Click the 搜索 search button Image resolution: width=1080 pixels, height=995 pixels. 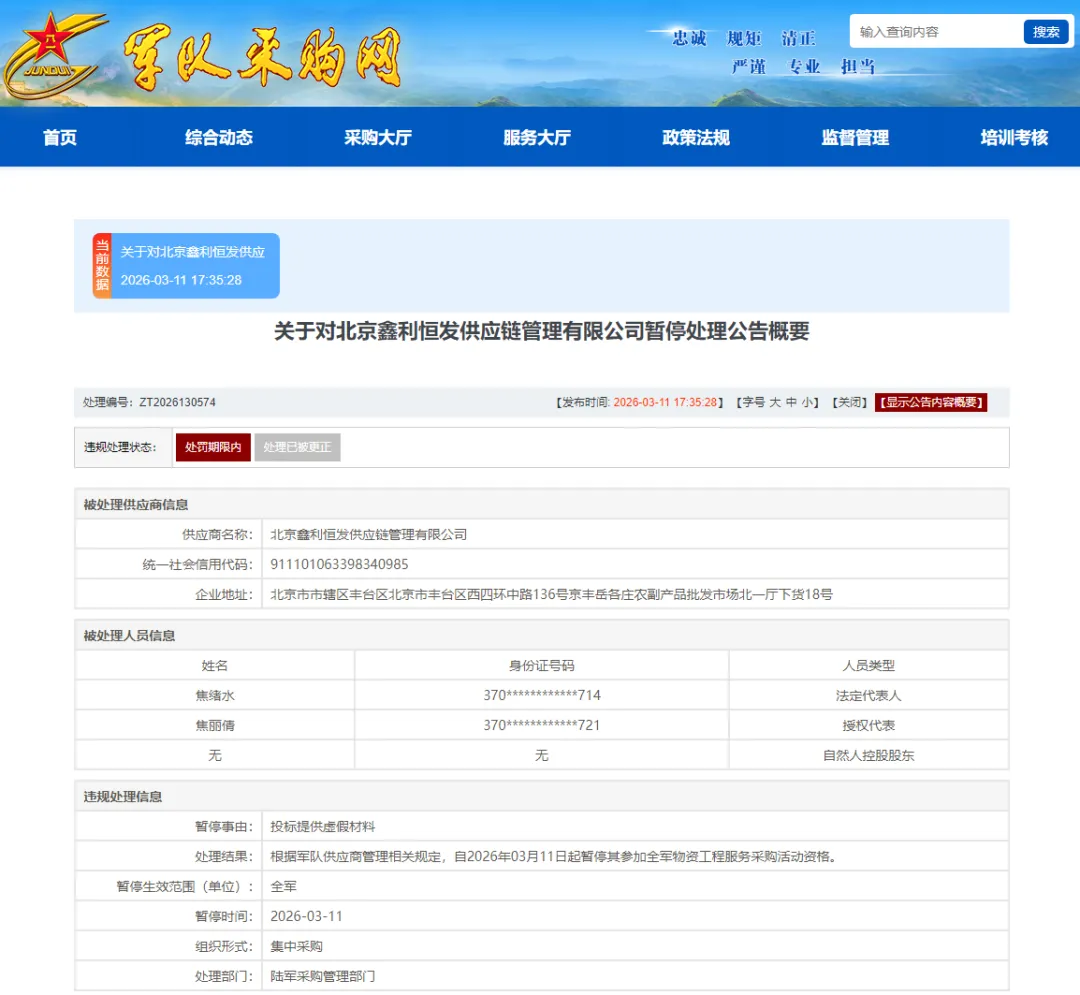click(1046, 32)
